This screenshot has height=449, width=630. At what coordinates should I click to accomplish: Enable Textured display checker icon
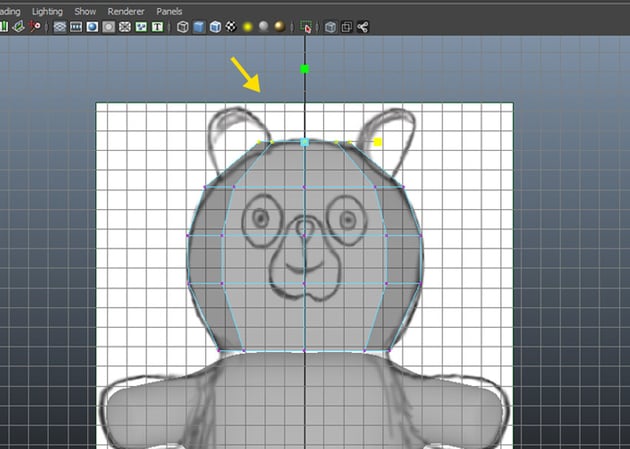231,27
